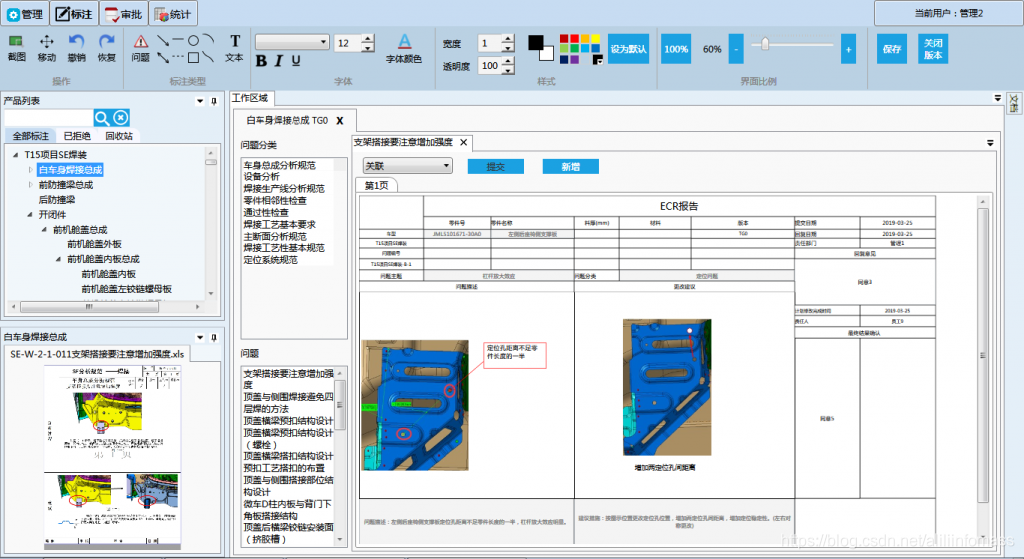Image resolution: width=1024 pixels, height=559 pixels.
Task: Decrease 透明度 opacity value
Action: (508, 70)
